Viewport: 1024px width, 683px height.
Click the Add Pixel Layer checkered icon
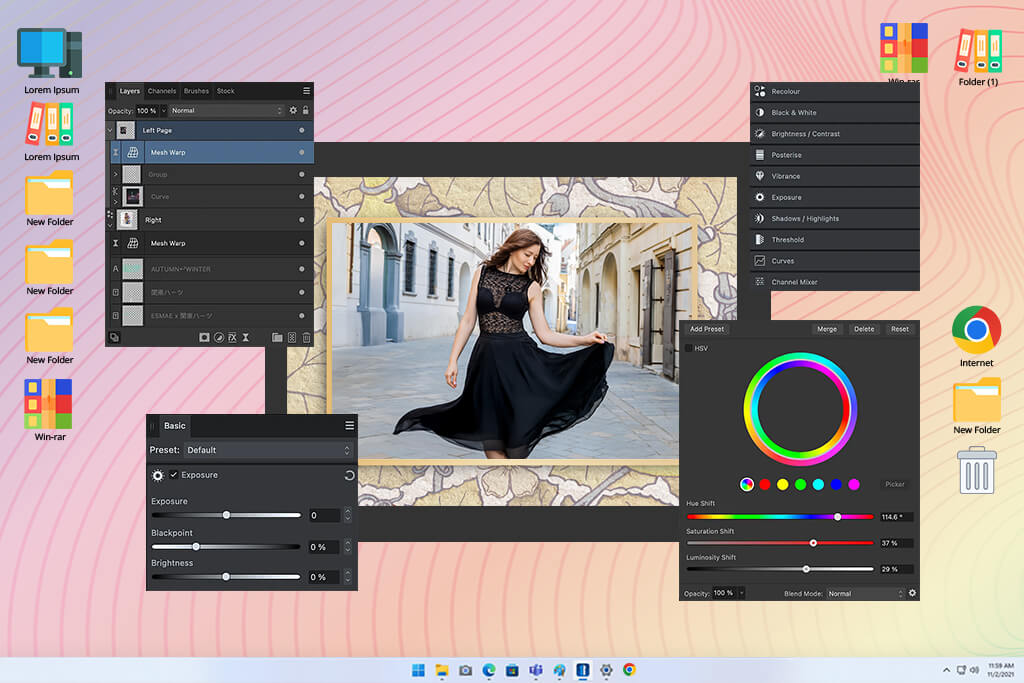coord(292,338)
